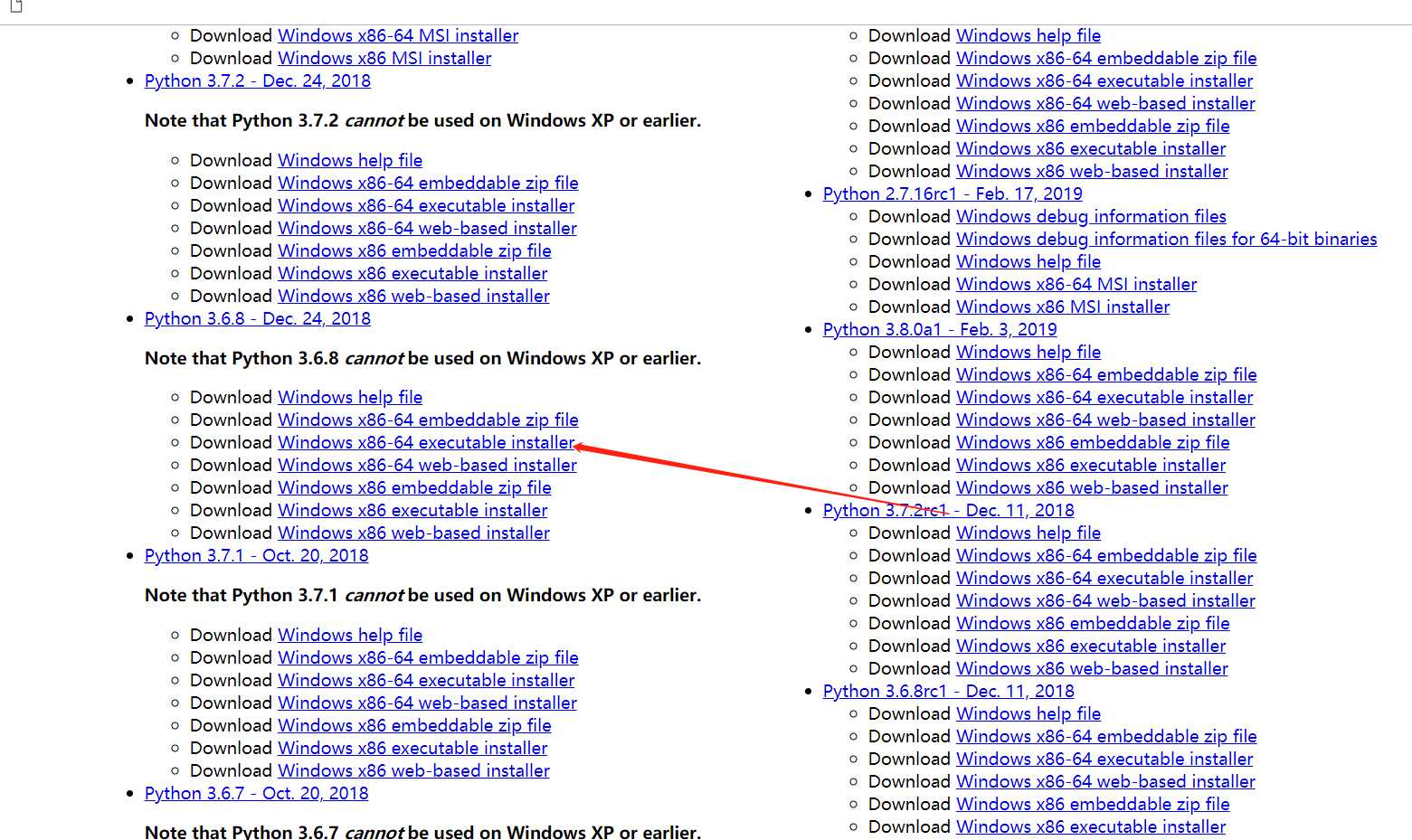Download Windows help file for Python 3.7.1
The width and height of the screenshot is (1412, 840).
[350, 635]
